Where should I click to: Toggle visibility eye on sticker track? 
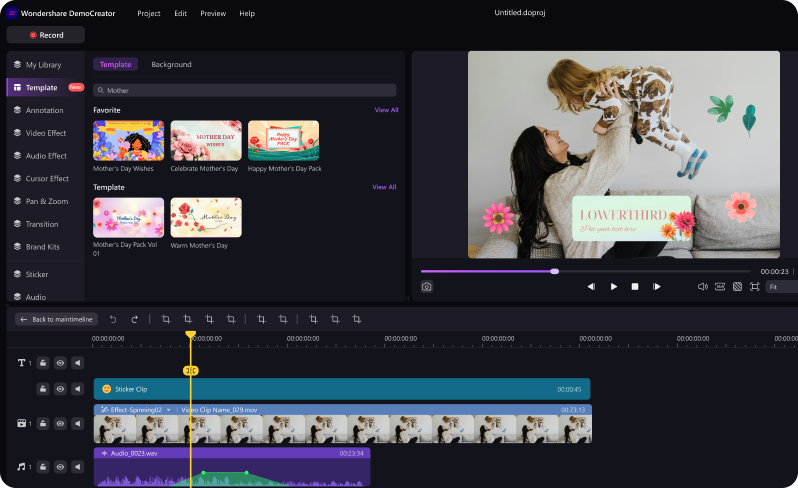pos(60,389)
